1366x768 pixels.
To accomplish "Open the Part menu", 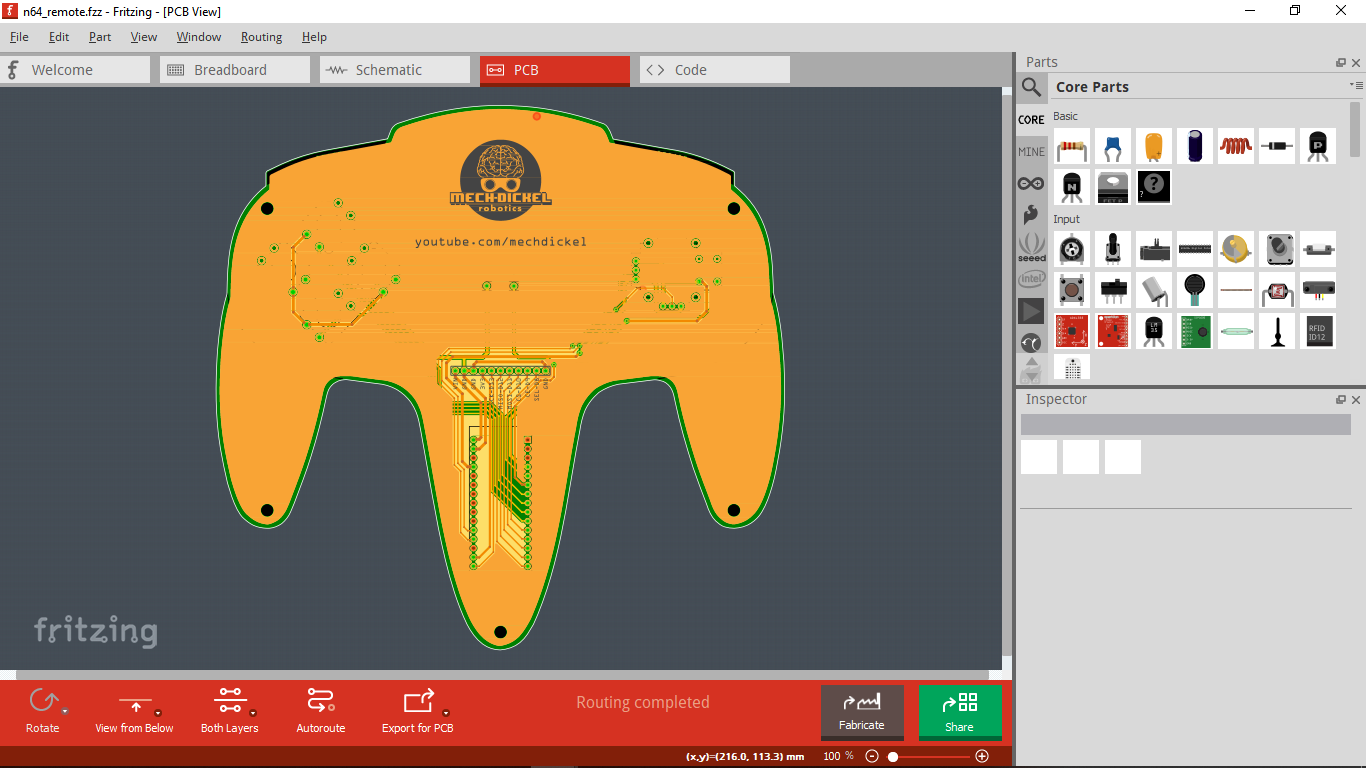I will tap(100, 37).
